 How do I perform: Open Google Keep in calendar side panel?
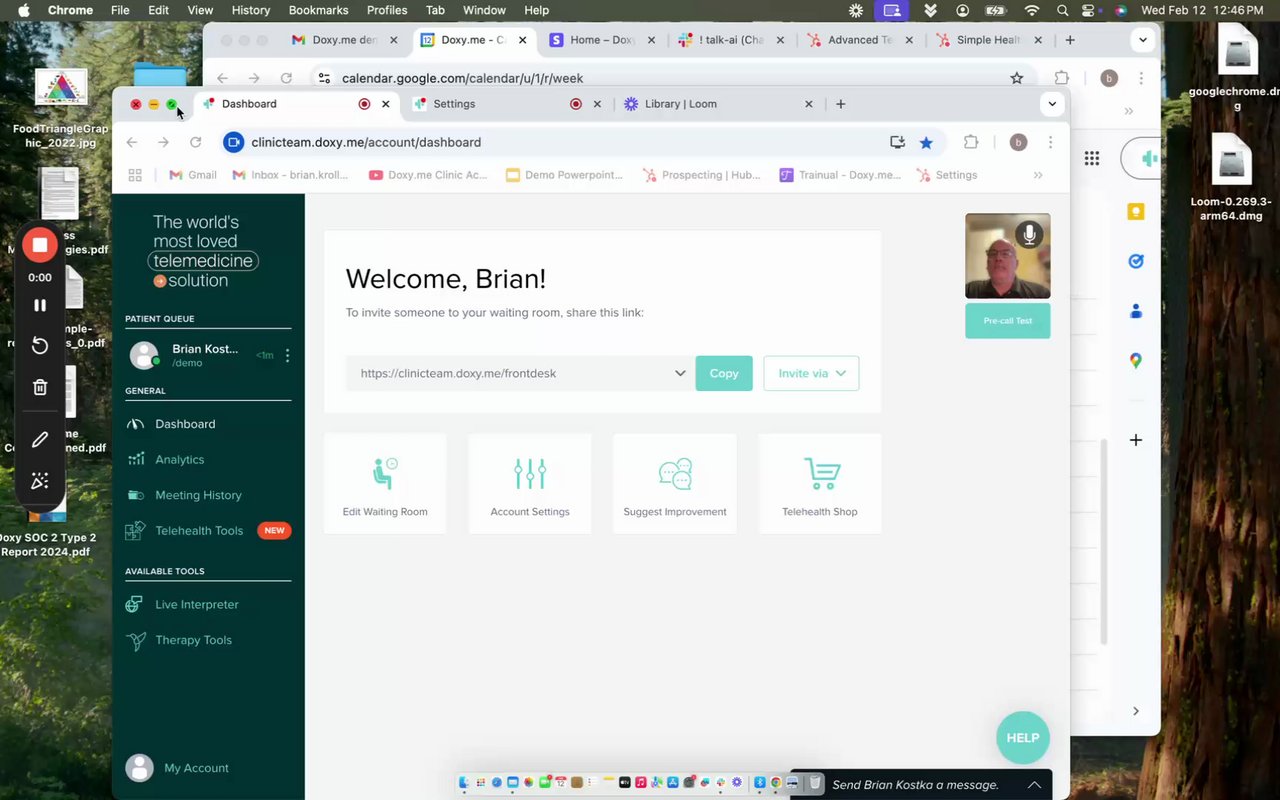click(1136, 211)
